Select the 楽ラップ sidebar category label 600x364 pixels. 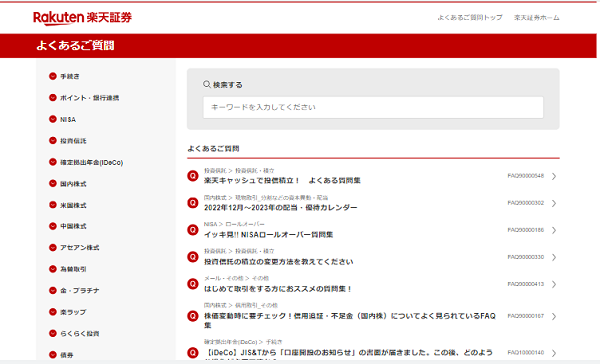pyautogui.click(x=73, y=312)
